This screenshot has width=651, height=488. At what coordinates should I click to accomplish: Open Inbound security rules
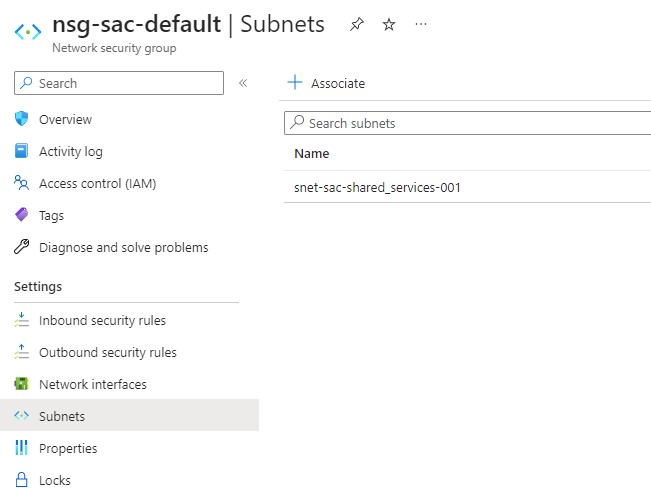click(x=102, y=321)
